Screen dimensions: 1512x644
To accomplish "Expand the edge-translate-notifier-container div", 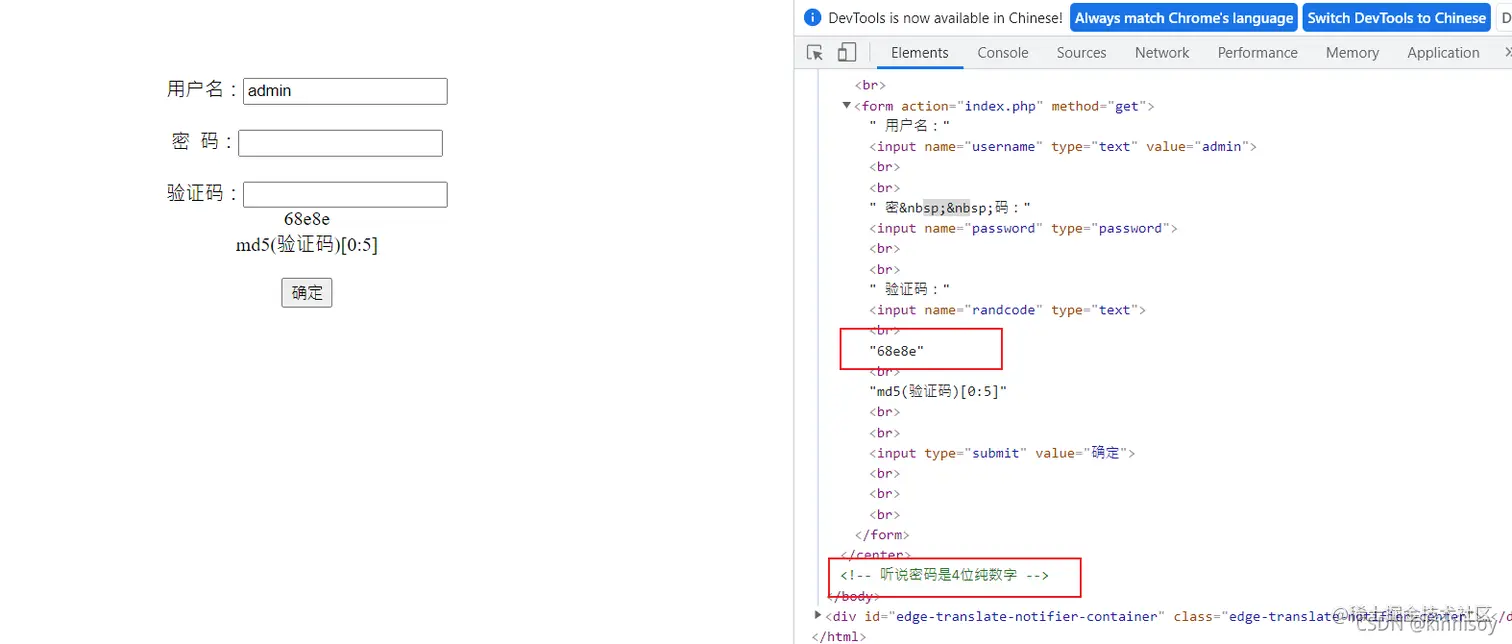I will click(x=818, y=616).
